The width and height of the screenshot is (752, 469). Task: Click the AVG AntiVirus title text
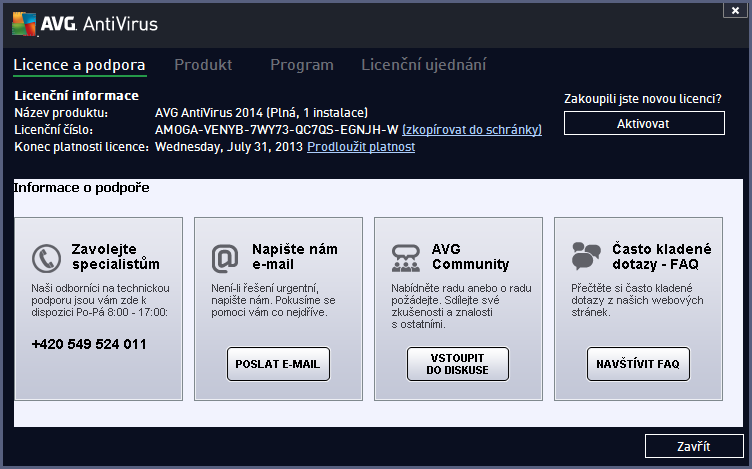coord(99,23)
